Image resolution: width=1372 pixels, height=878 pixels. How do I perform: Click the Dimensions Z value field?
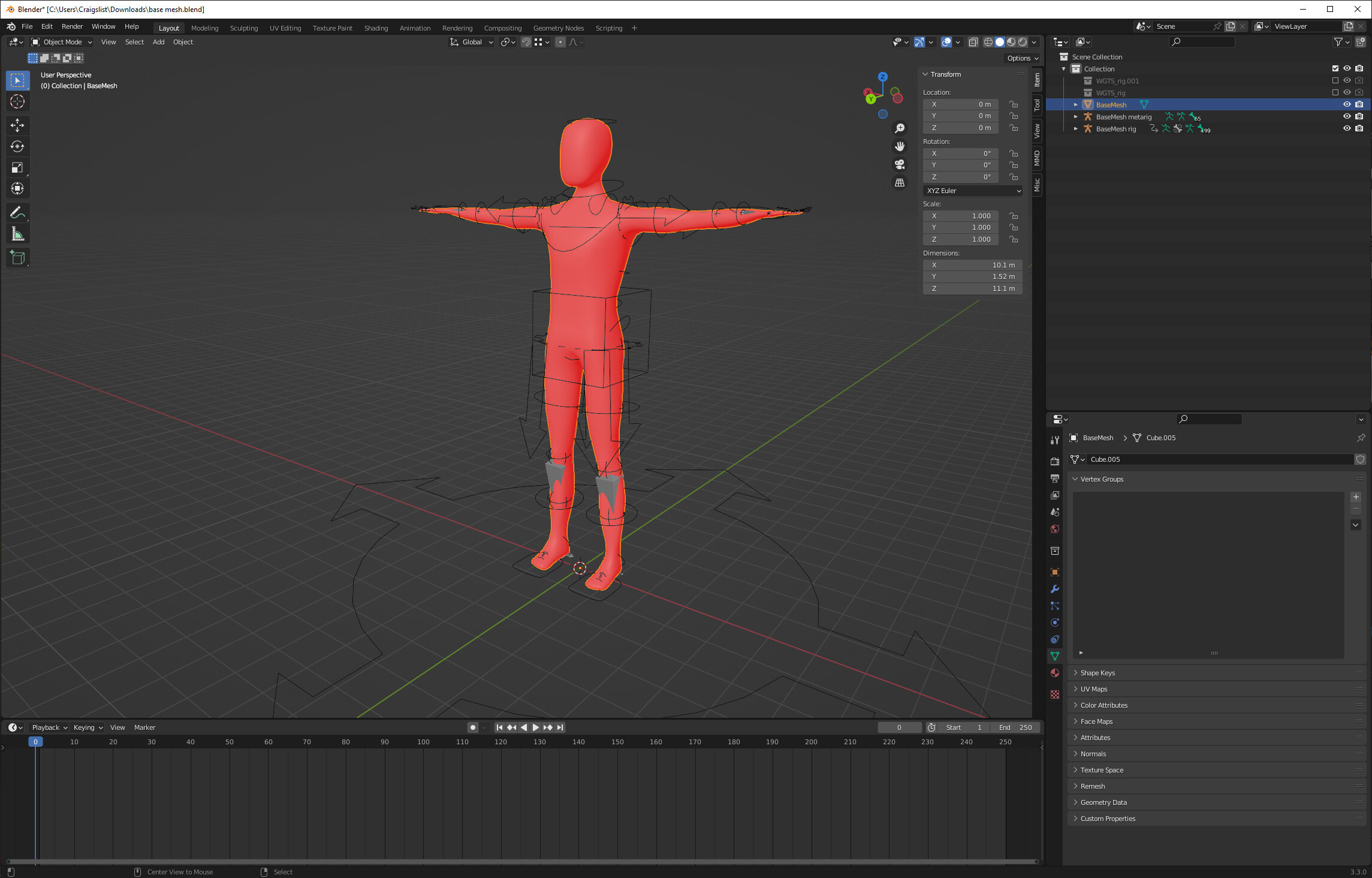coord(973,288)
